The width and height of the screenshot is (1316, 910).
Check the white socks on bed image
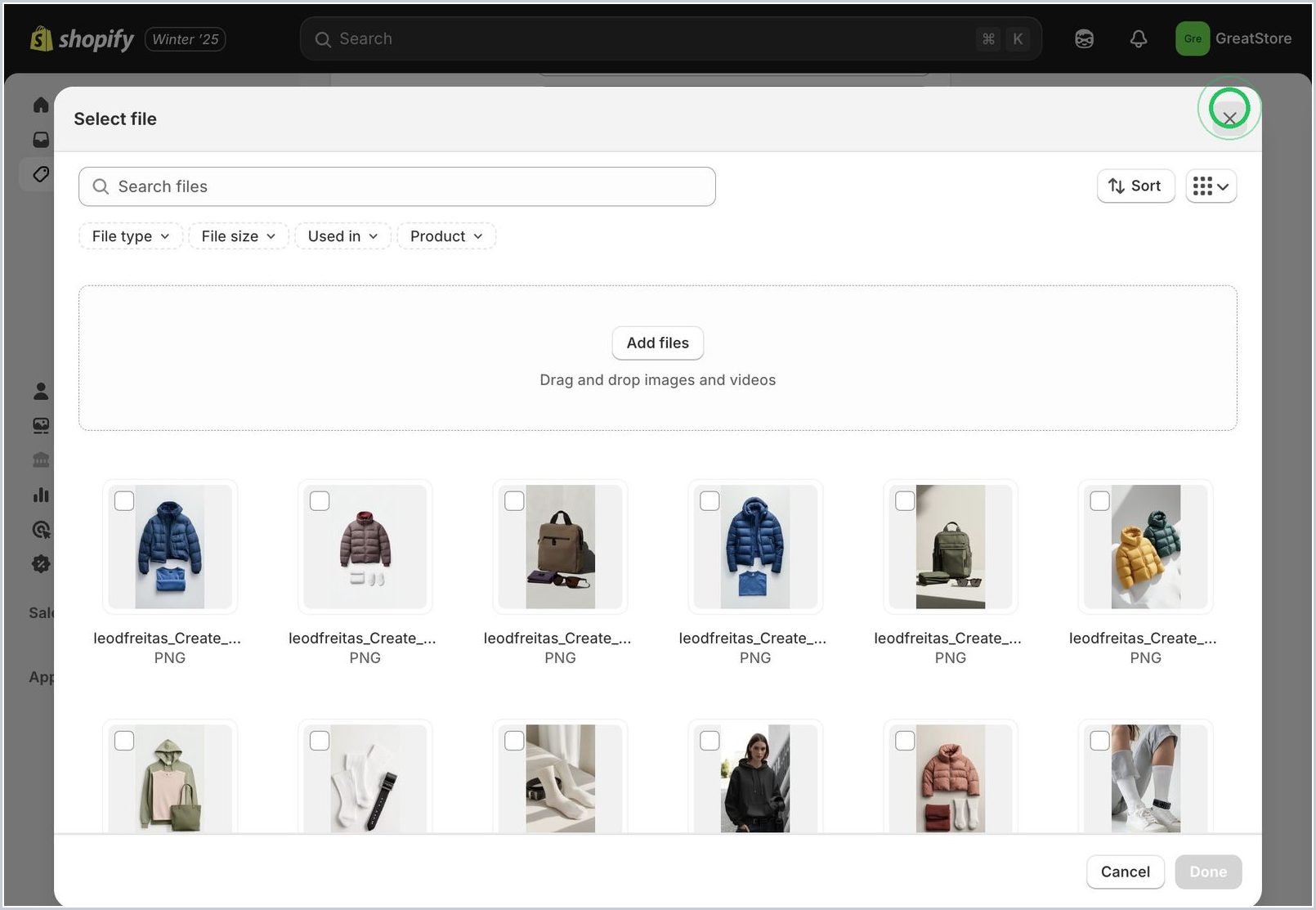click(x=514, y=741)
